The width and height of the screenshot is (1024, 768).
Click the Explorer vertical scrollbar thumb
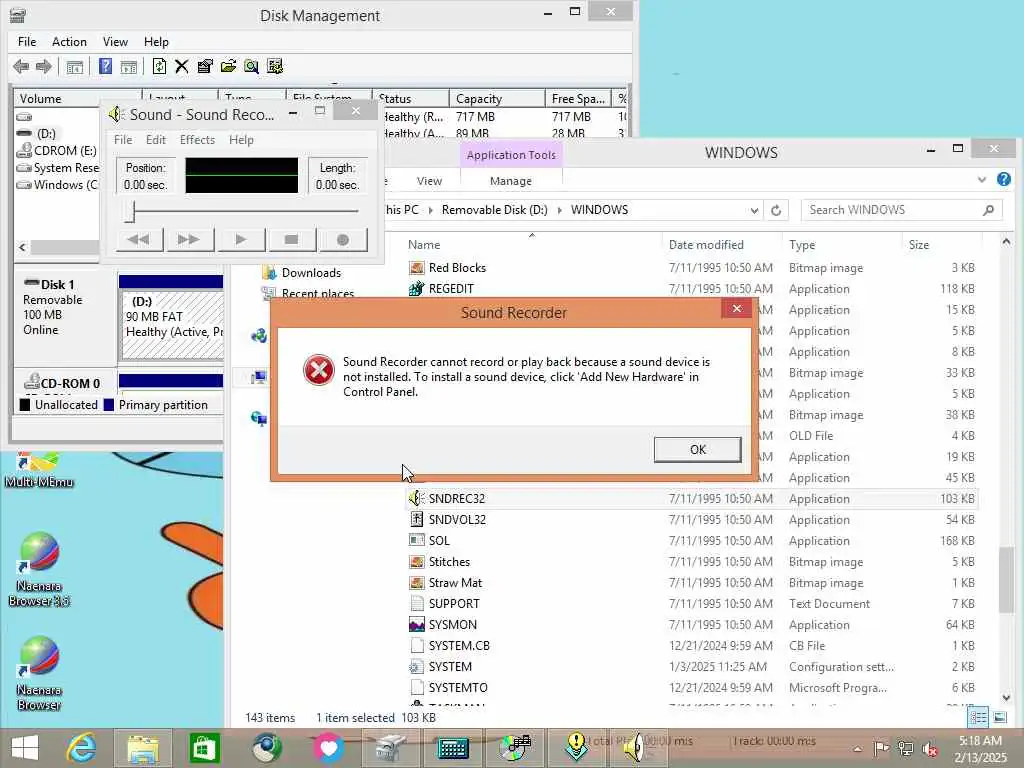1006,579
